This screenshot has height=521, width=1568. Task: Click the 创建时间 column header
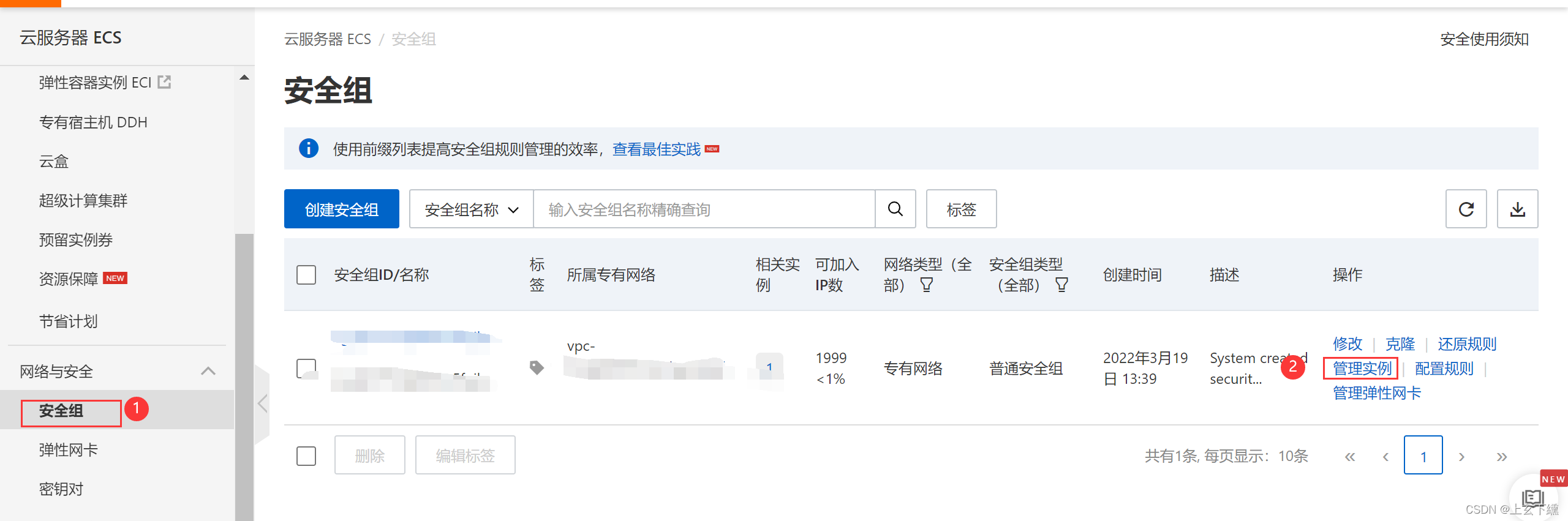pyautogui.click(x=1133, y=275)
